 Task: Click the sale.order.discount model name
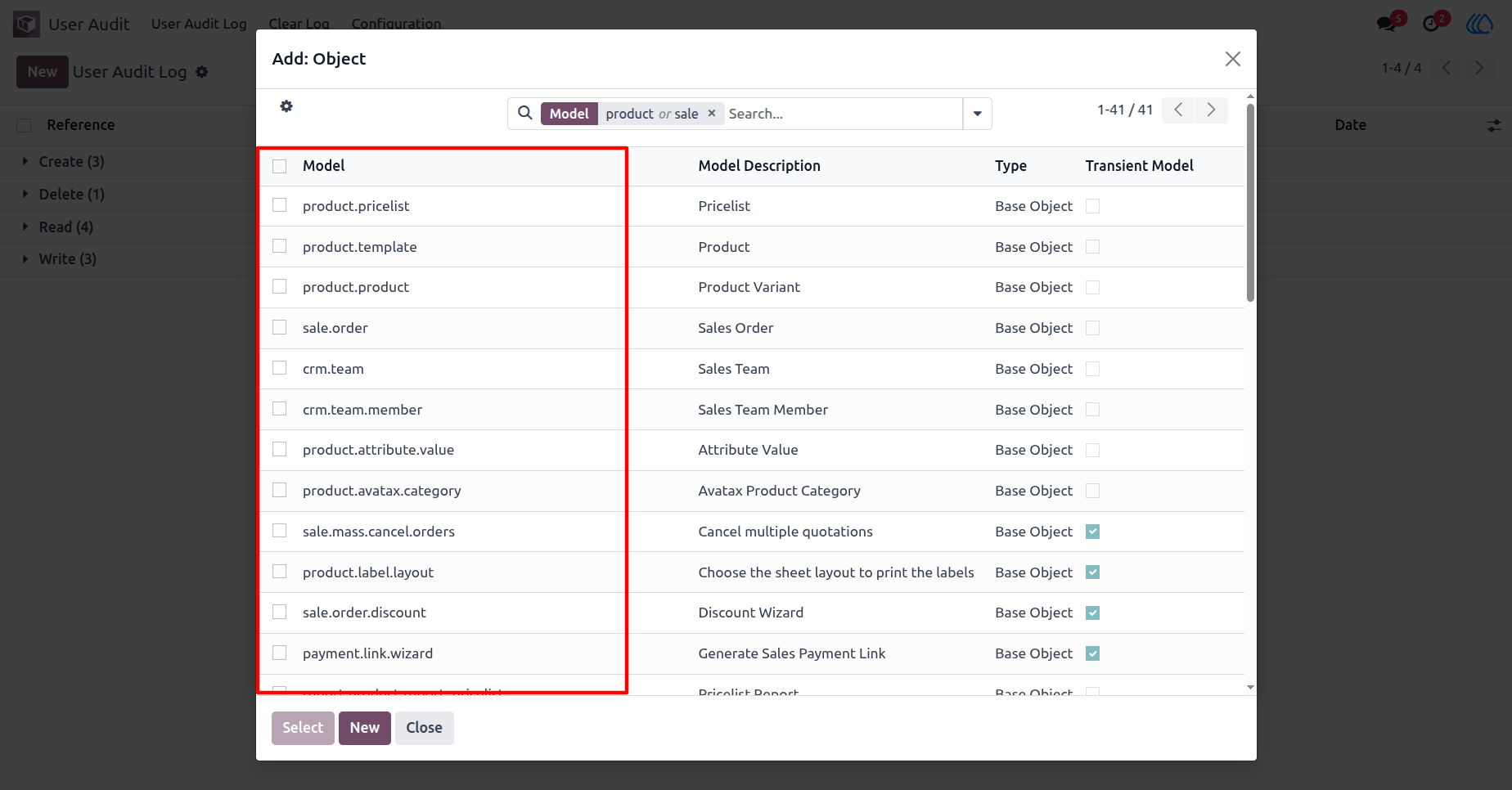(364, 613)
